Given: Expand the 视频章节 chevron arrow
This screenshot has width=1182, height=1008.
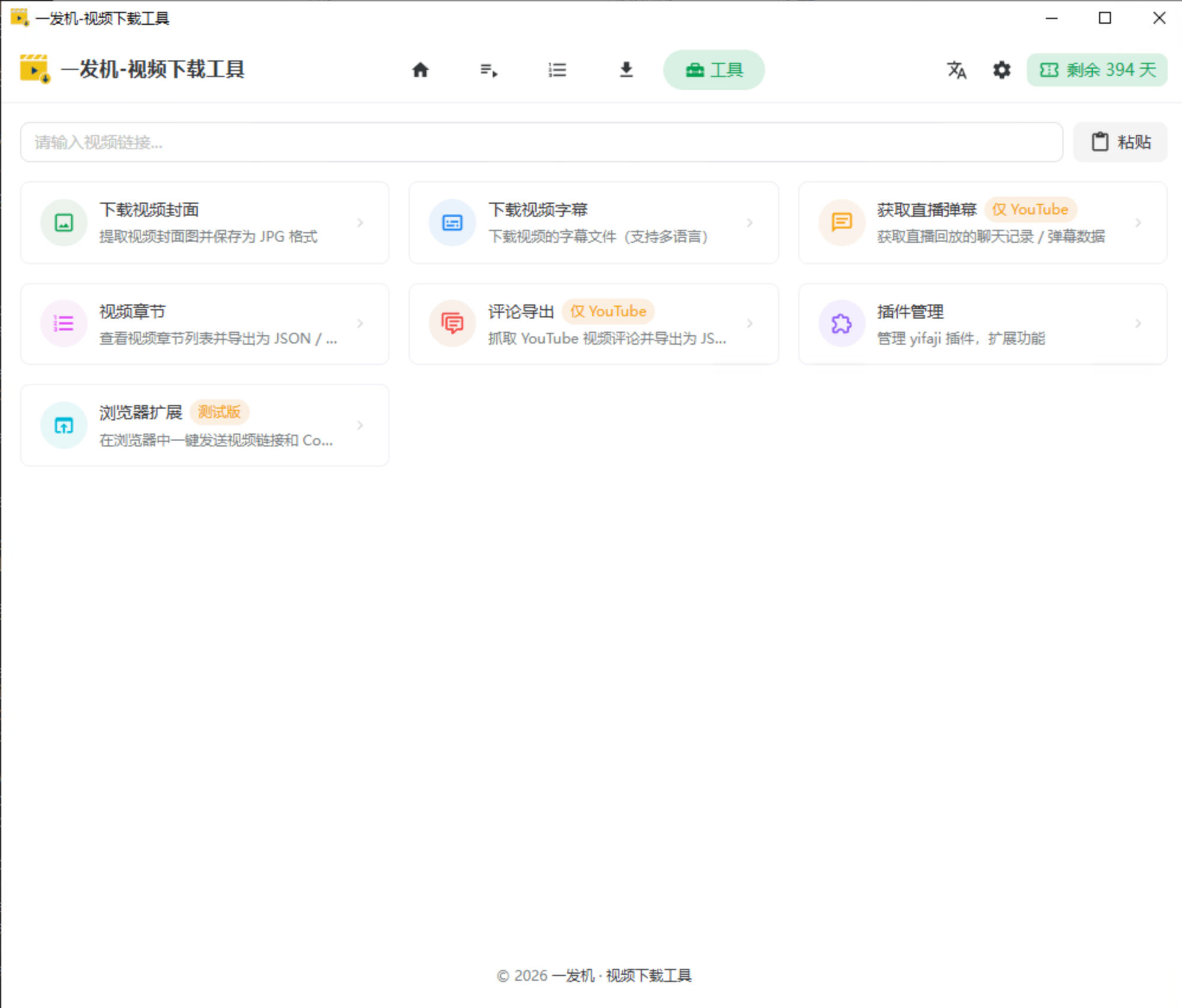Looking at the screenshot, I should pyautogui.click(x=360, y=323).
